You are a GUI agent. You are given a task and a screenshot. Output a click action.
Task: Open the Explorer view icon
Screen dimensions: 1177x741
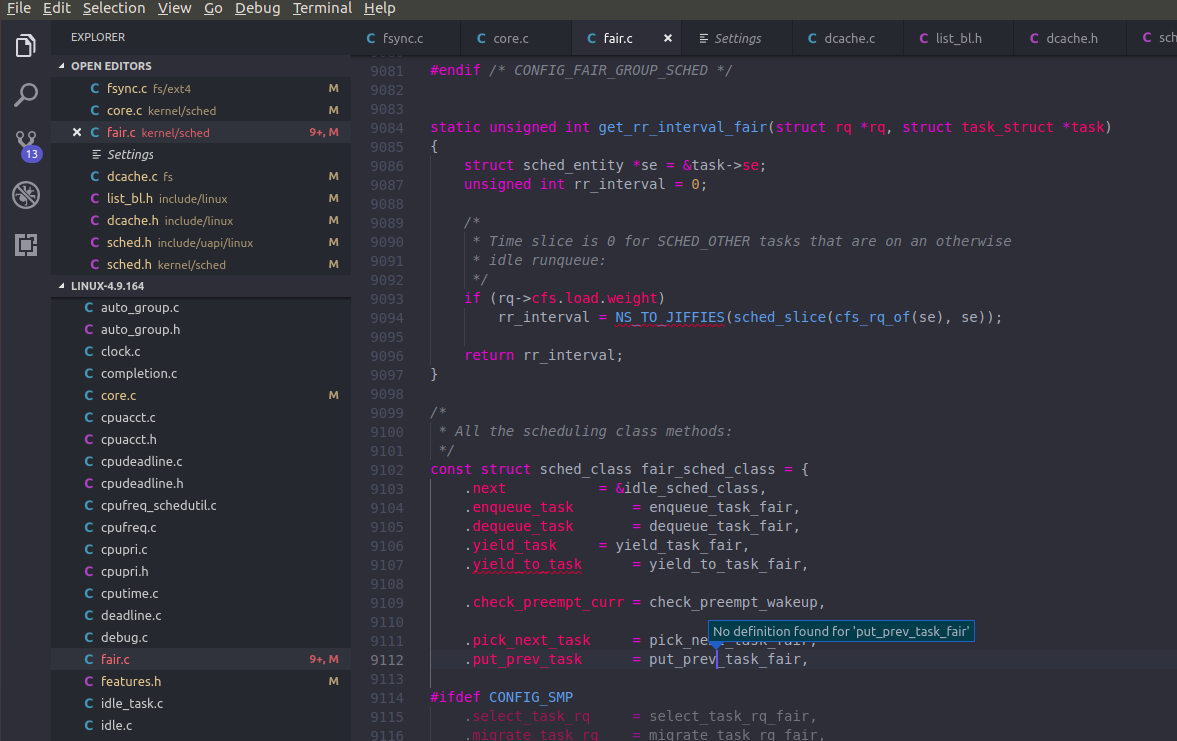click(25, 46)
